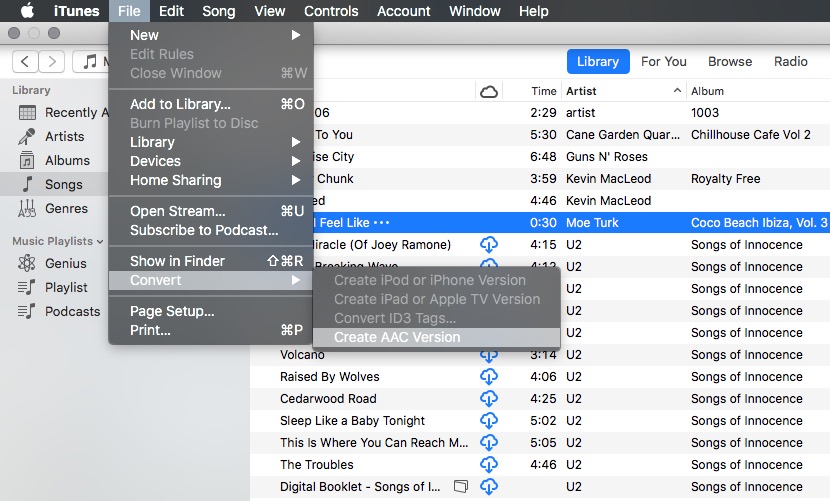
Task: Switch to the Browse tab
Action: tap(730, 61)
